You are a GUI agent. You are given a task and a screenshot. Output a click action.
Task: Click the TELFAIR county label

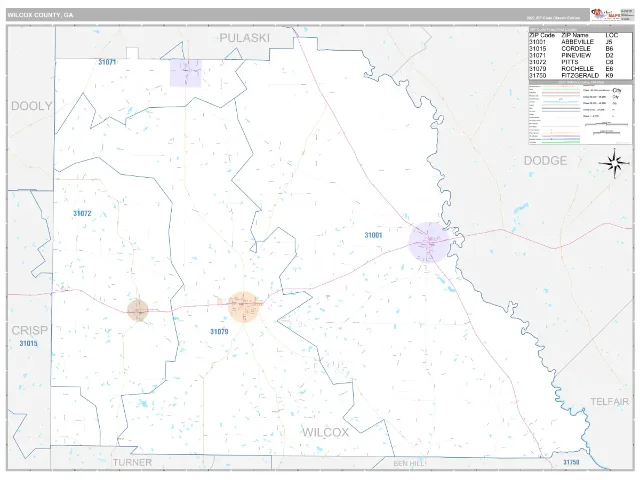click(609, 402)
